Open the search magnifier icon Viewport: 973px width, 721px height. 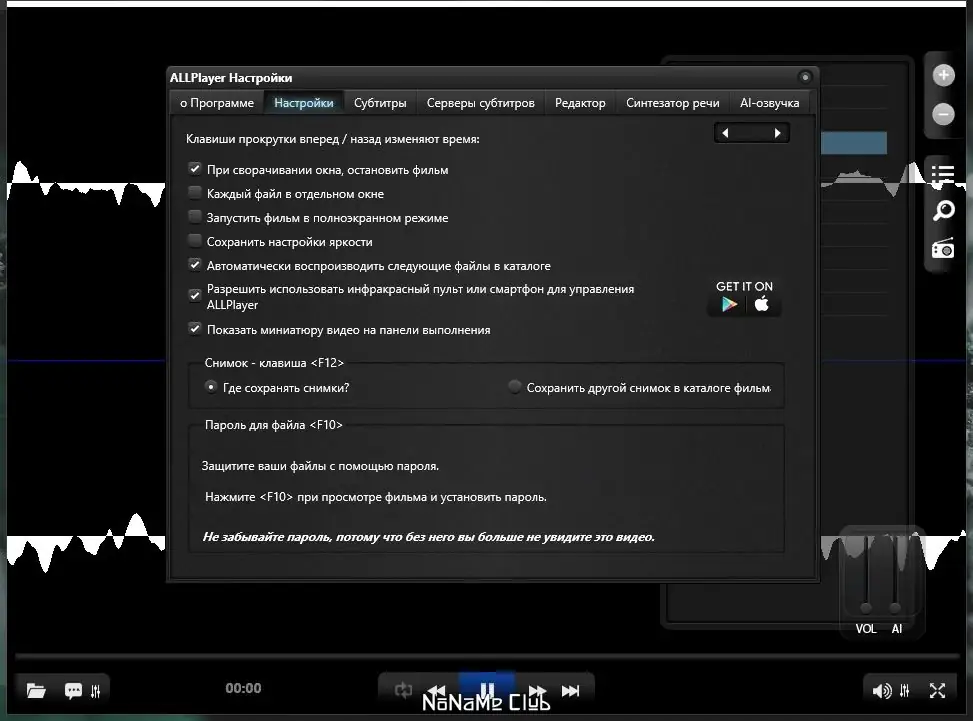click(943, 211)
